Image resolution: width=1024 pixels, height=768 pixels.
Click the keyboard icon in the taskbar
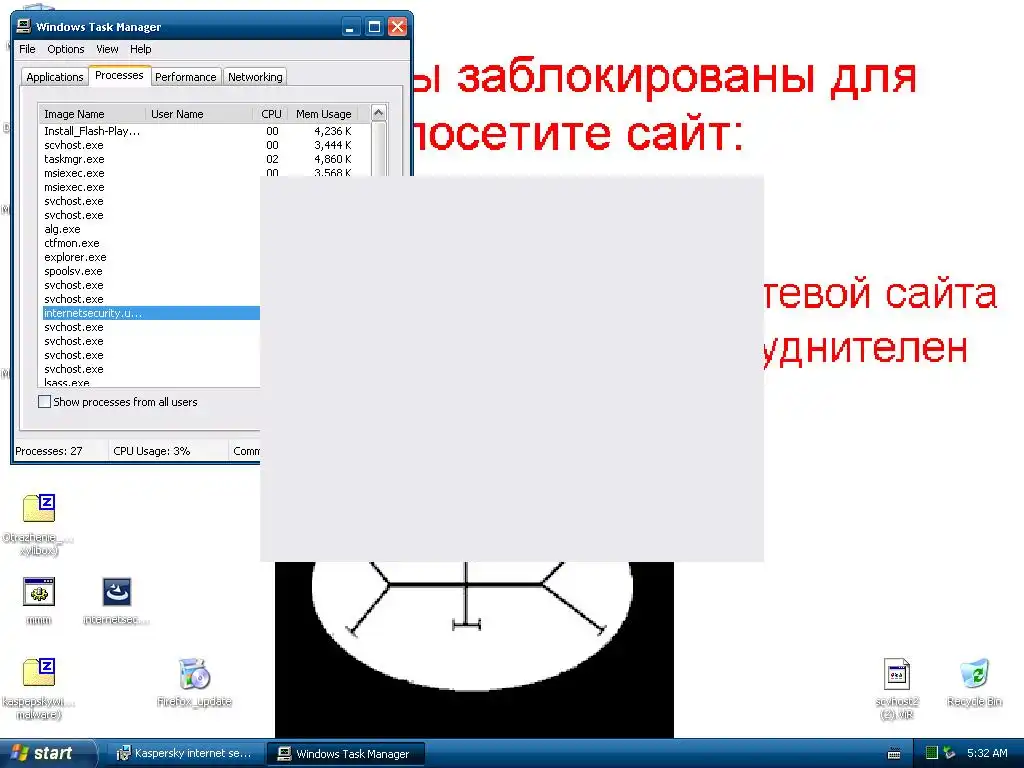coord(894,754)
